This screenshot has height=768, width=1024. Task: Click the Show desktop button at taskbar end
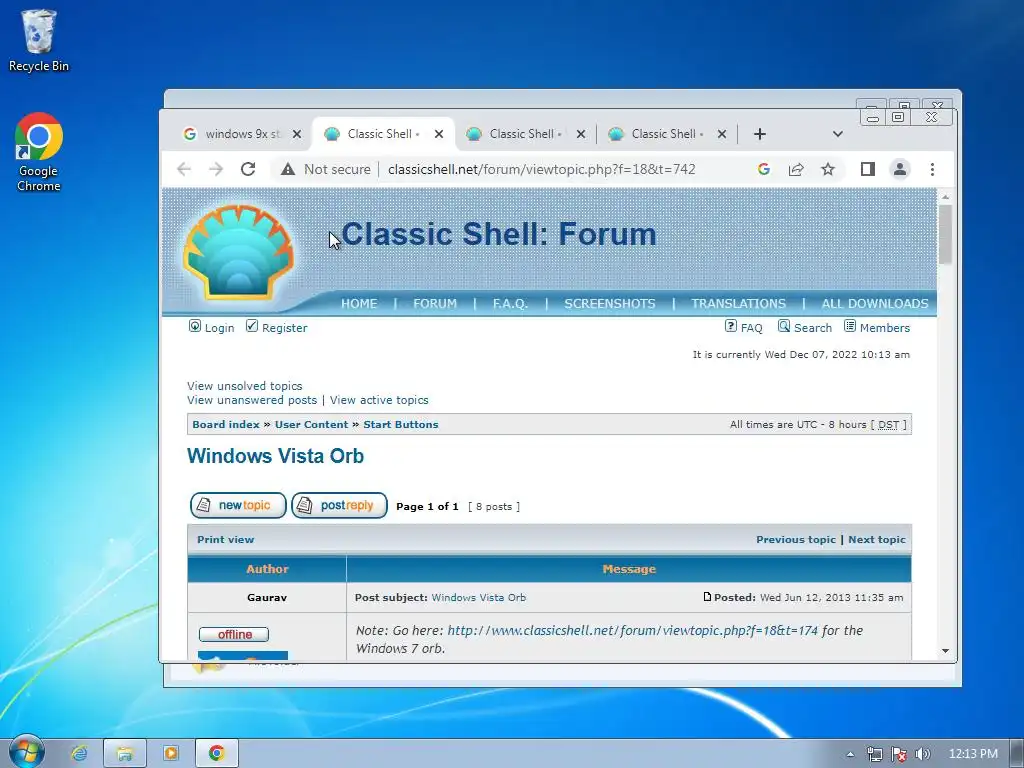(1017, 753)
